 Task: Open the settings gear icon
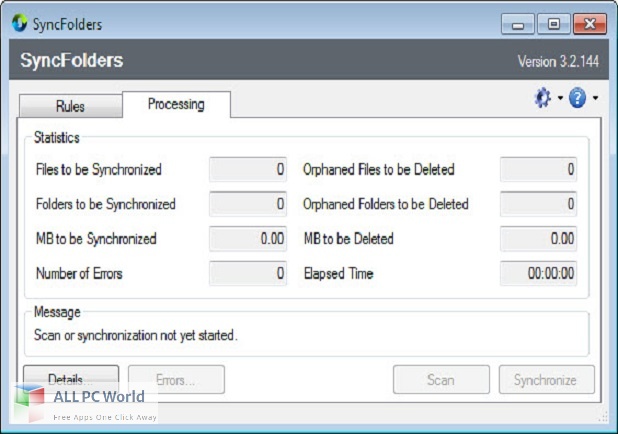coord(543,97)
